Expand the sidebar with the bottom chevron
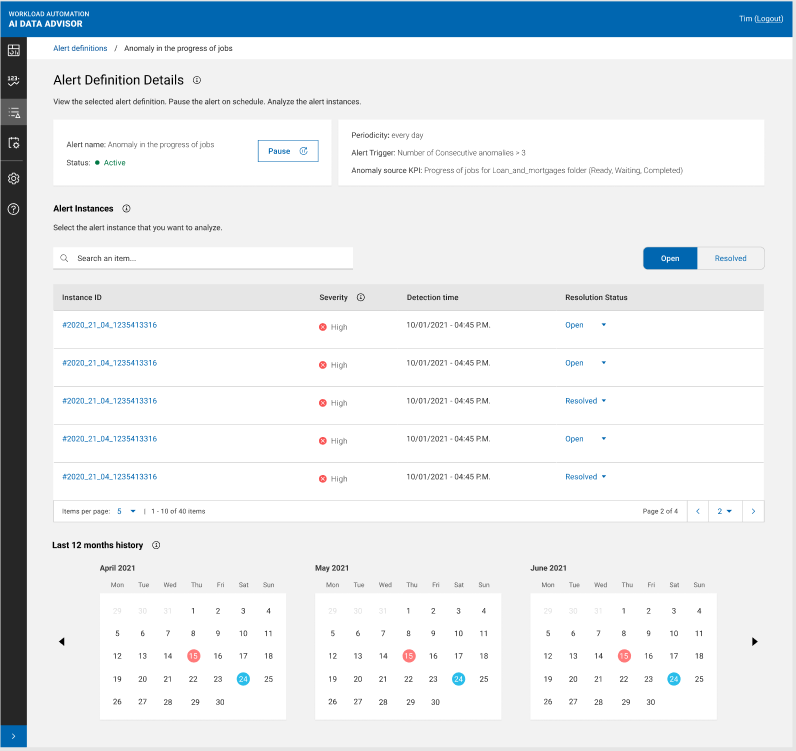This screenshot has width=796, height=751. [14, 738]
